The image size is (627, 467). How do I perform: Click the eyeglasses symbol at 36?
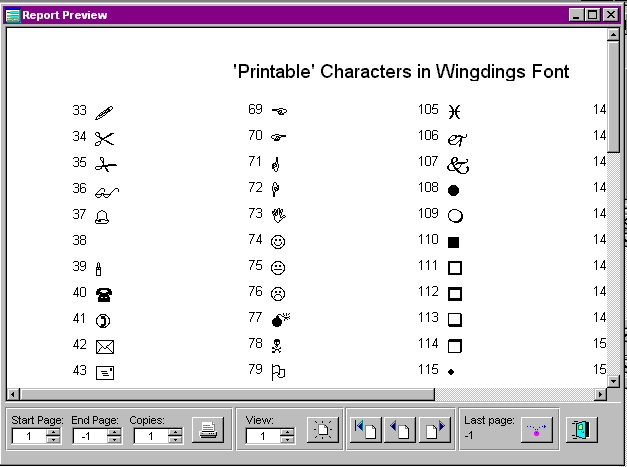click(x=107, y=193)
